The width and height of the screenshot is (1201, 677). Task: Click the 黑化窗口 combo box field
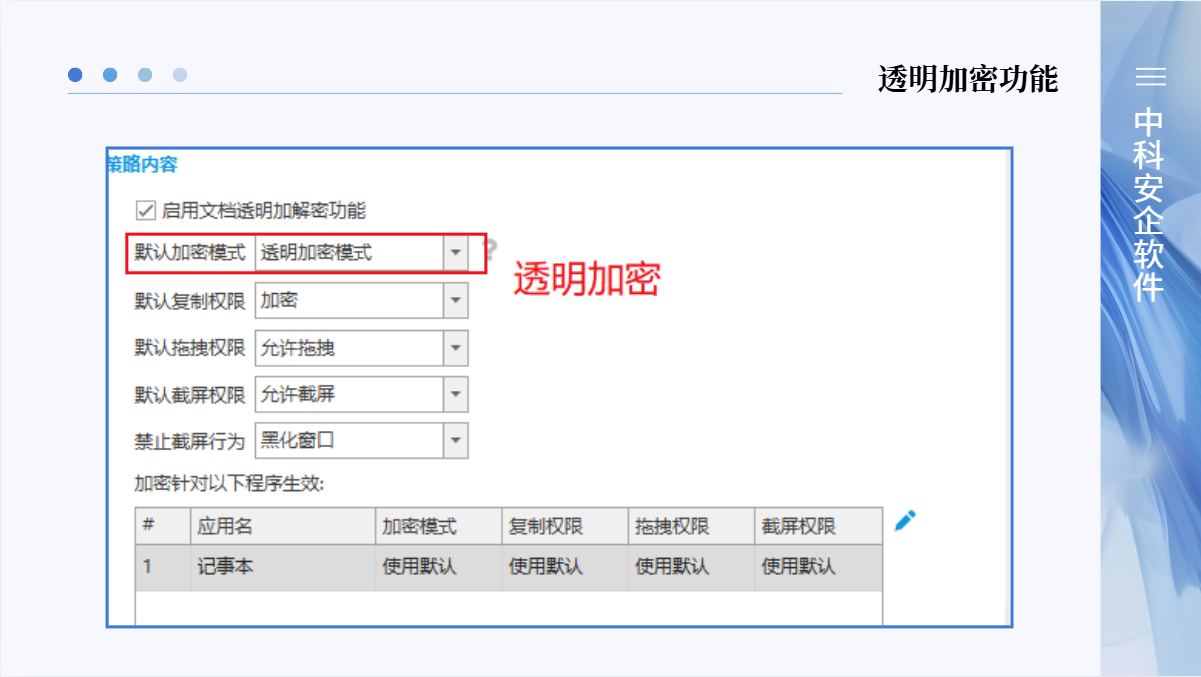(x=348, y=441)
